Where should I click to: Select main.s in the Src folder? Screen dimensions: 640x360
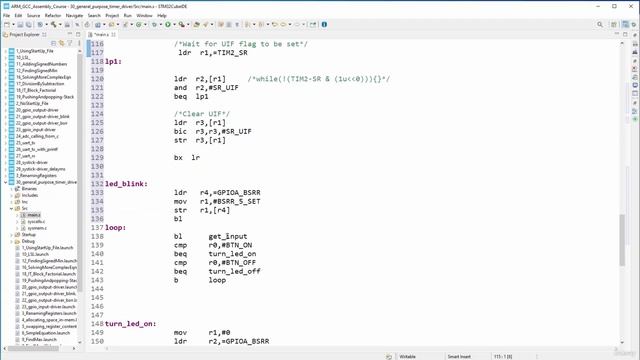click(x=34, y=215)
